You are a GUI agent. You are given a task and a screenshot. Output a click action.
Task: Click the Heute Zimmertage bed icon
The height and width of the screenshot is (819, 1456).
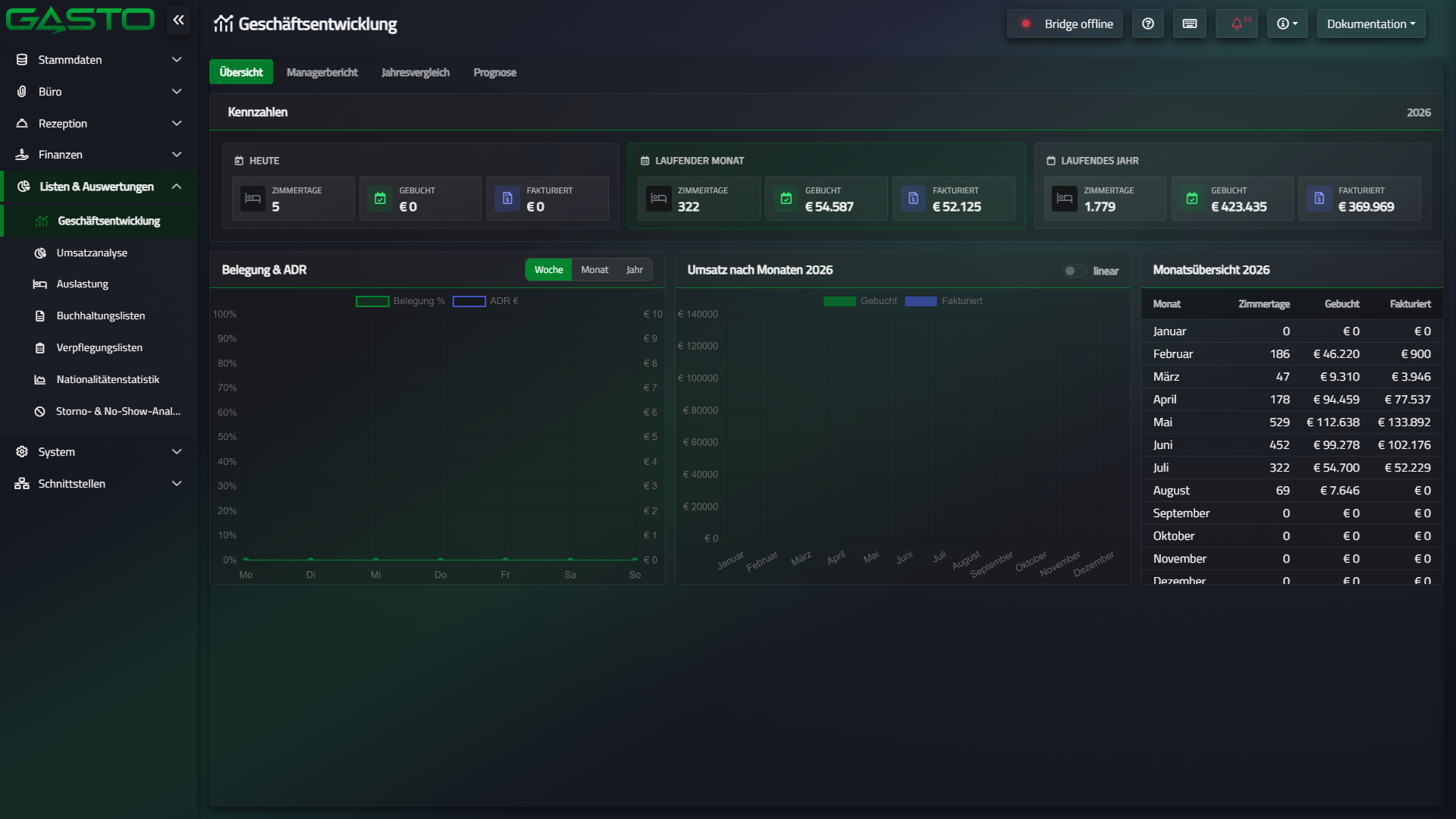point(253,199)
